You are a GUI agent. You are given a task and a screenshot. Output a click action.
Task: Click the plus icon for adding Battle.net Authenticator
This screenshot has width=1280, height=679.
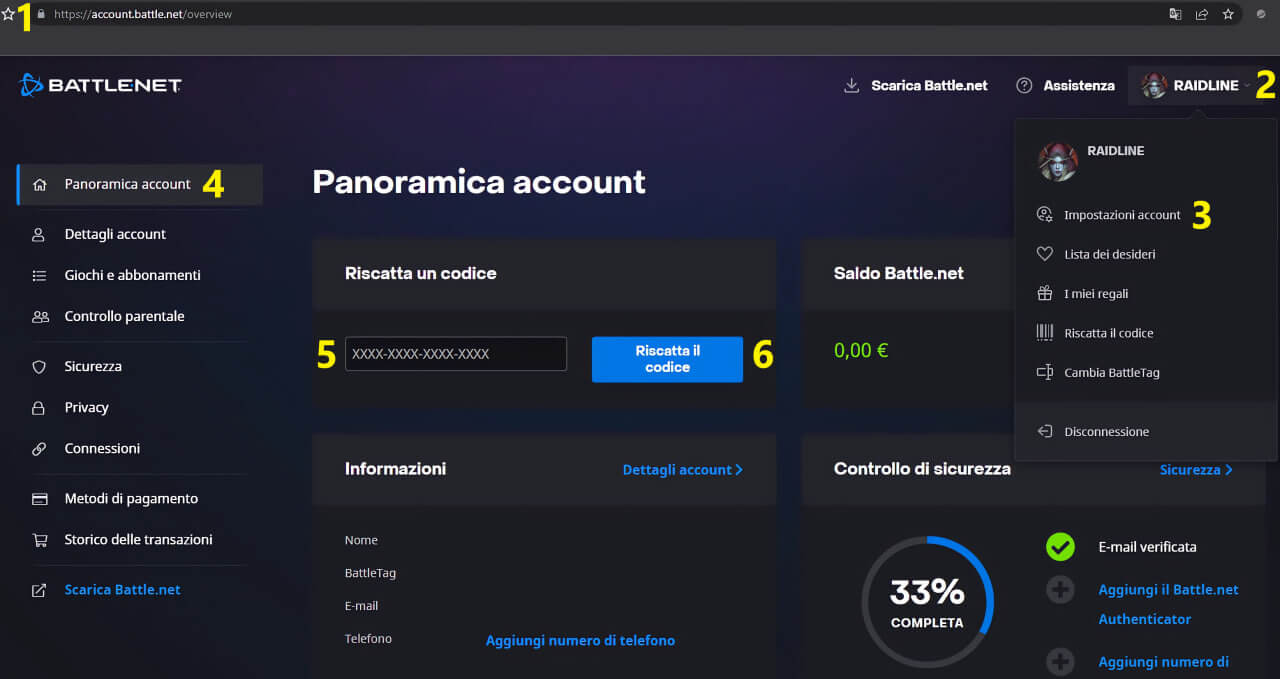(x=1060, y=590)
